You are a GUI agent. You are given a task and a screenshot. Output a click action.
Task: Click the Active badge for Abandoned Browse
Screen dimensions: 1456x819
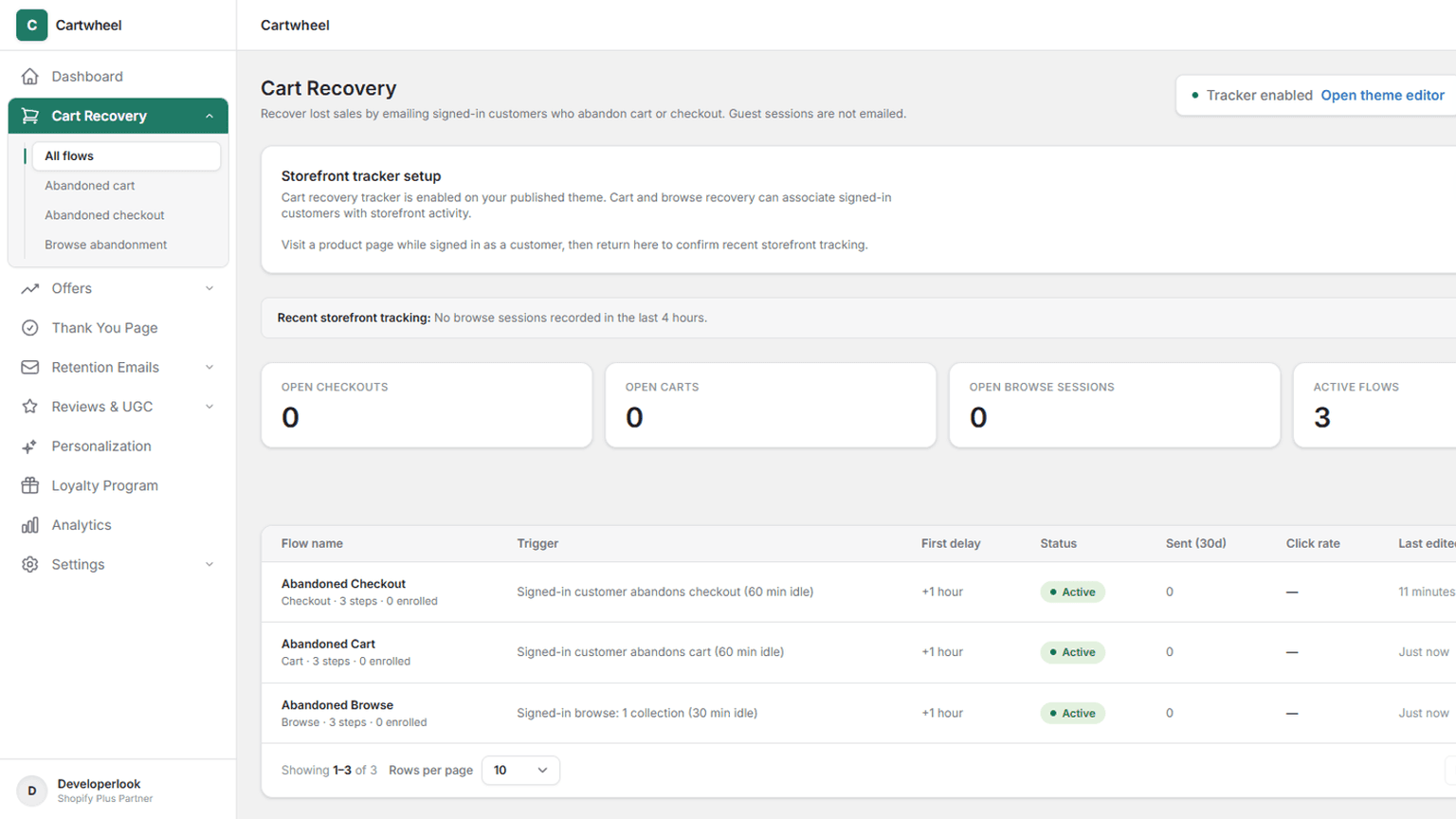pos(1072,713)
